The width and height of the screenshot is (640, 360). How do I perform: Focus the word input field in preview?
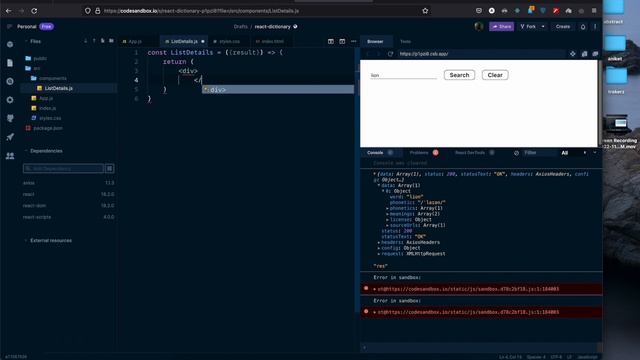click(403, 75)
